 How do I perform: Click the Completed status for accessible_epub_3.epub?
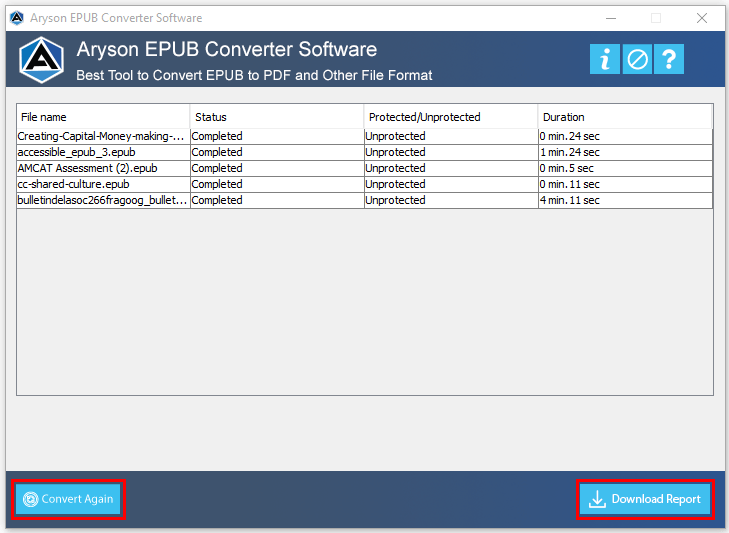(277, 152)
